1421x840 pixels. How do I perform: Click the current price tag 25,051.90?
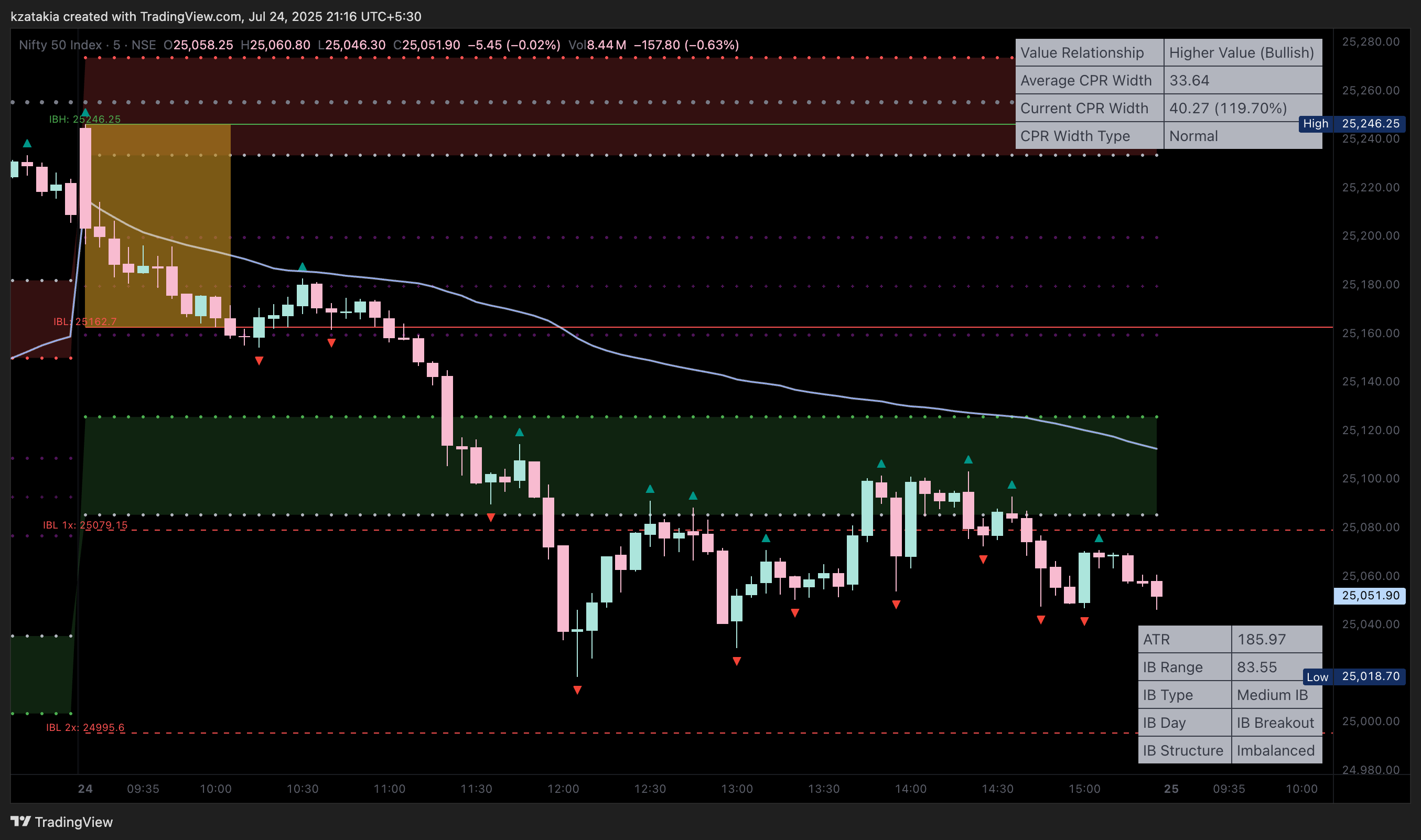click(x=1370, y=596)
